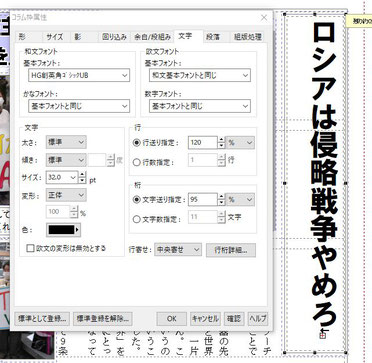Decrease the 文字送り指定 value with down arrow
The height and width of the screenshot is (363, 372).
[221, 203]
